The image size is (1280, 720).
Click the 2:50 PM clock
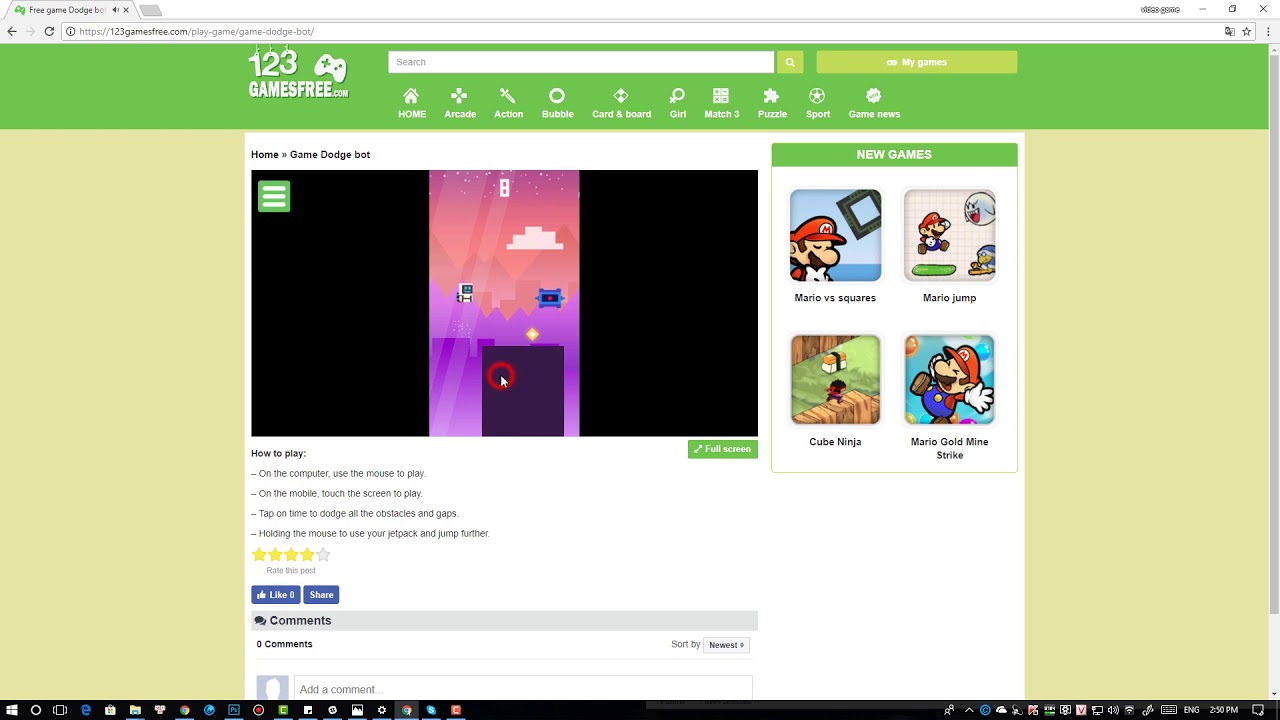pos(1224,710)
